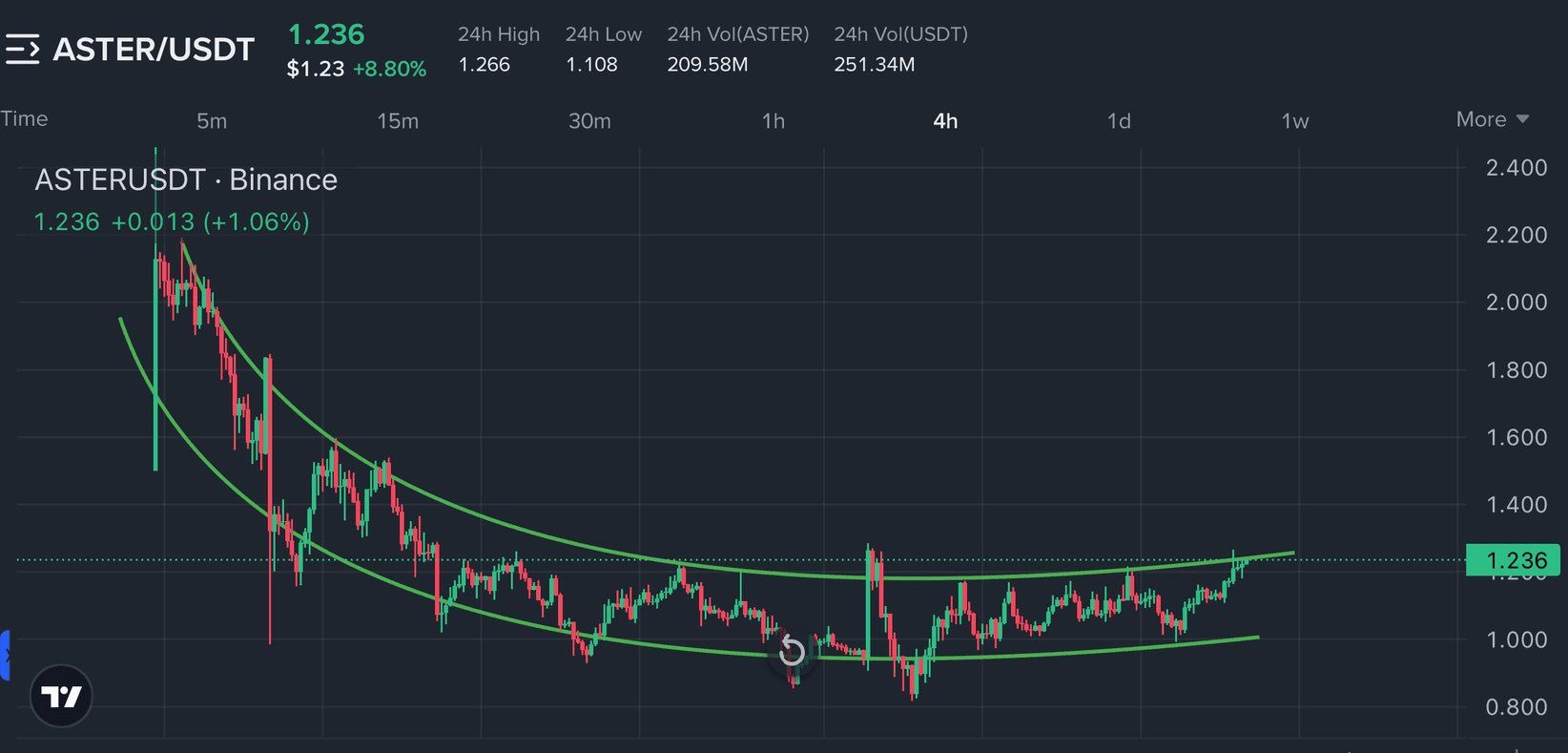Viewport: 1568px width, 753px height.
Task: Select the Time label in interval bar
Action: coord(24,118)
